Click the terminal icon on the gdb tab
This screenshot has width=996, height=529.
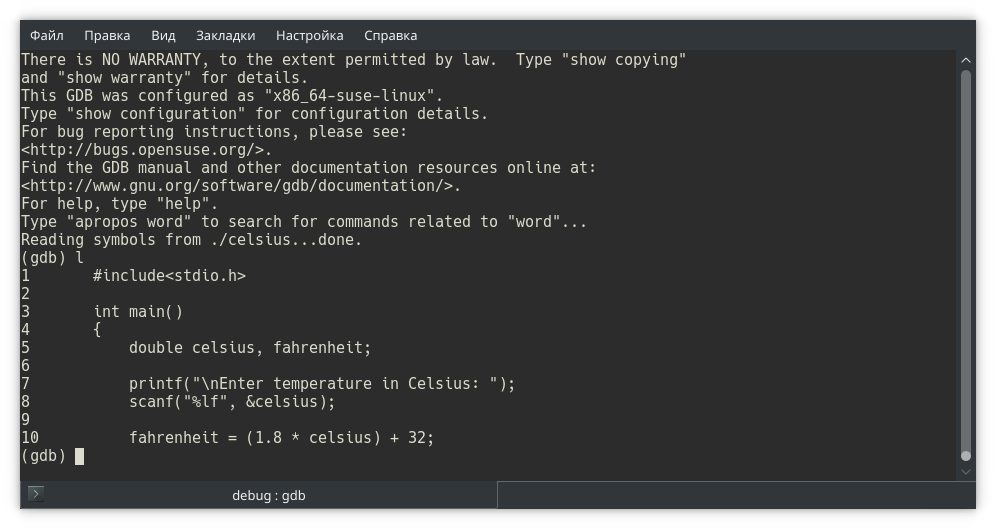36,494
